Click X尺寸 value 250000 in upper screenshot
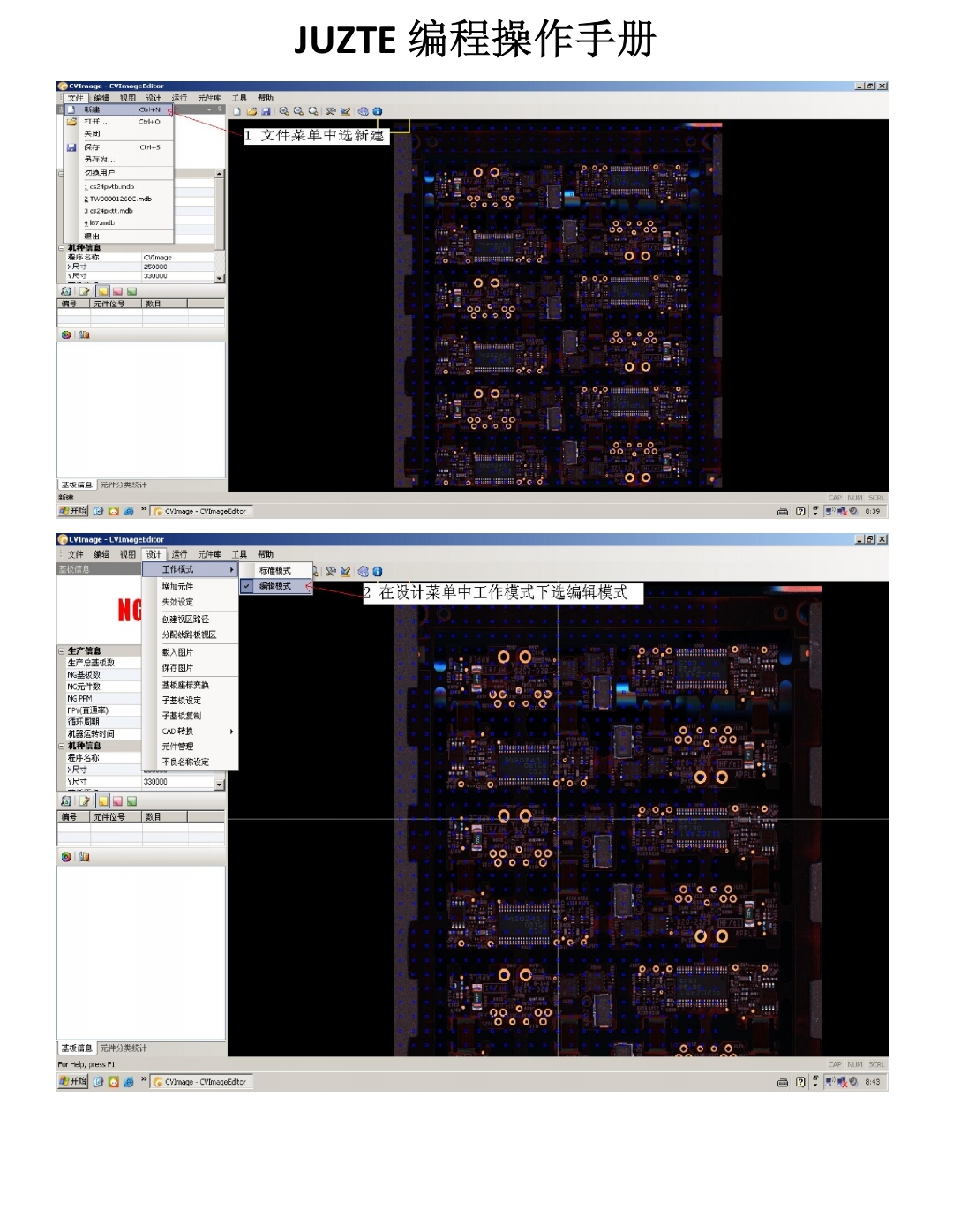 tap(179, 267)
